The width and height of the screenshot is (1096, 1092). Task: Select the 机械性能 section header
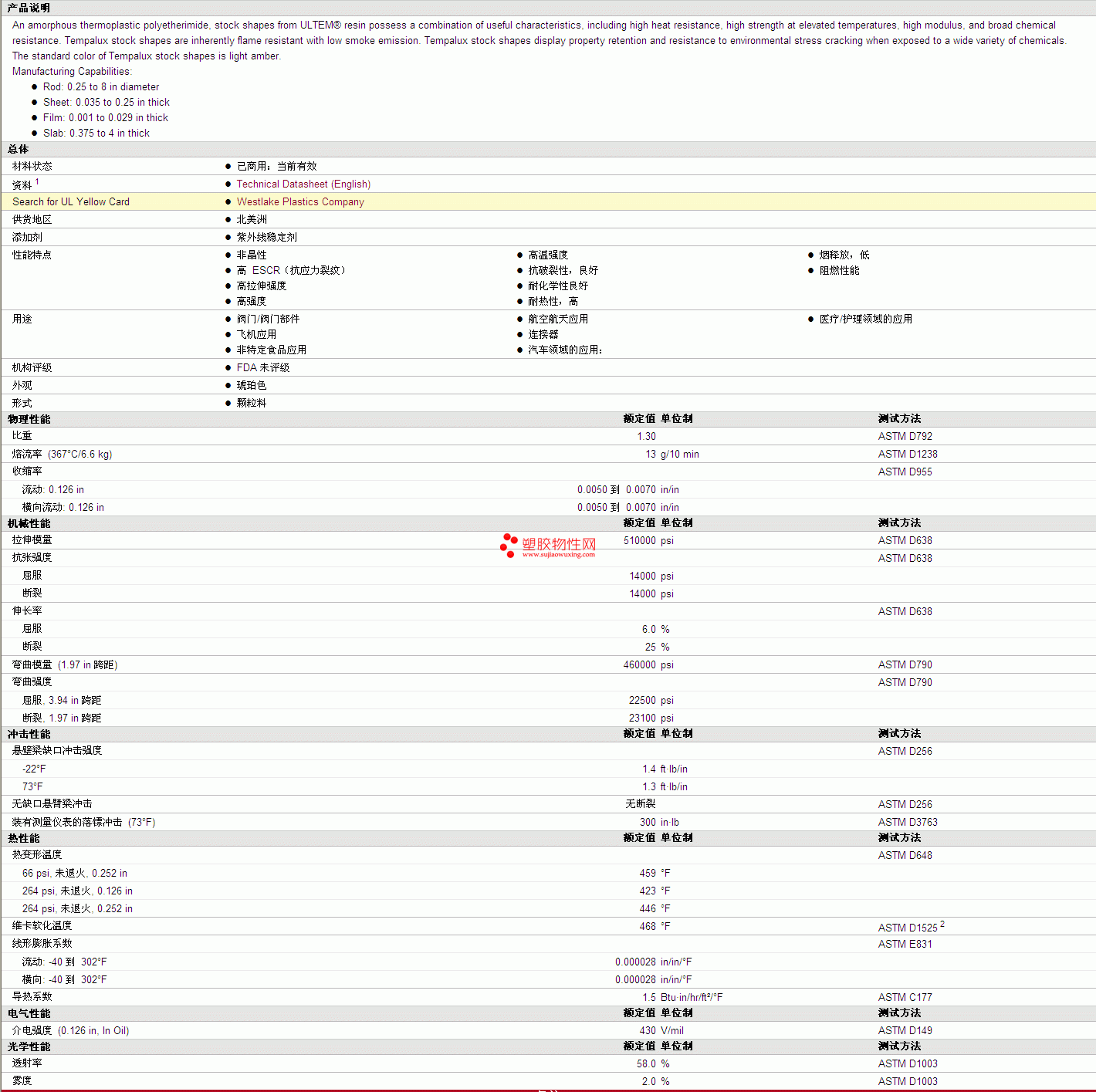pos(29,523)
